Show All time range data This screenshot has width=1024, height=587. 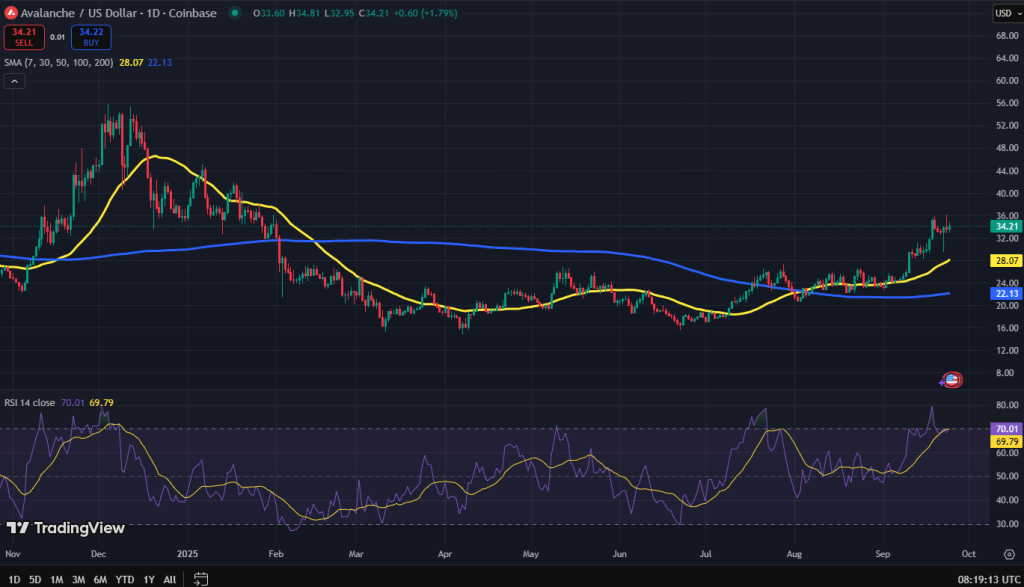pos(169,579)
